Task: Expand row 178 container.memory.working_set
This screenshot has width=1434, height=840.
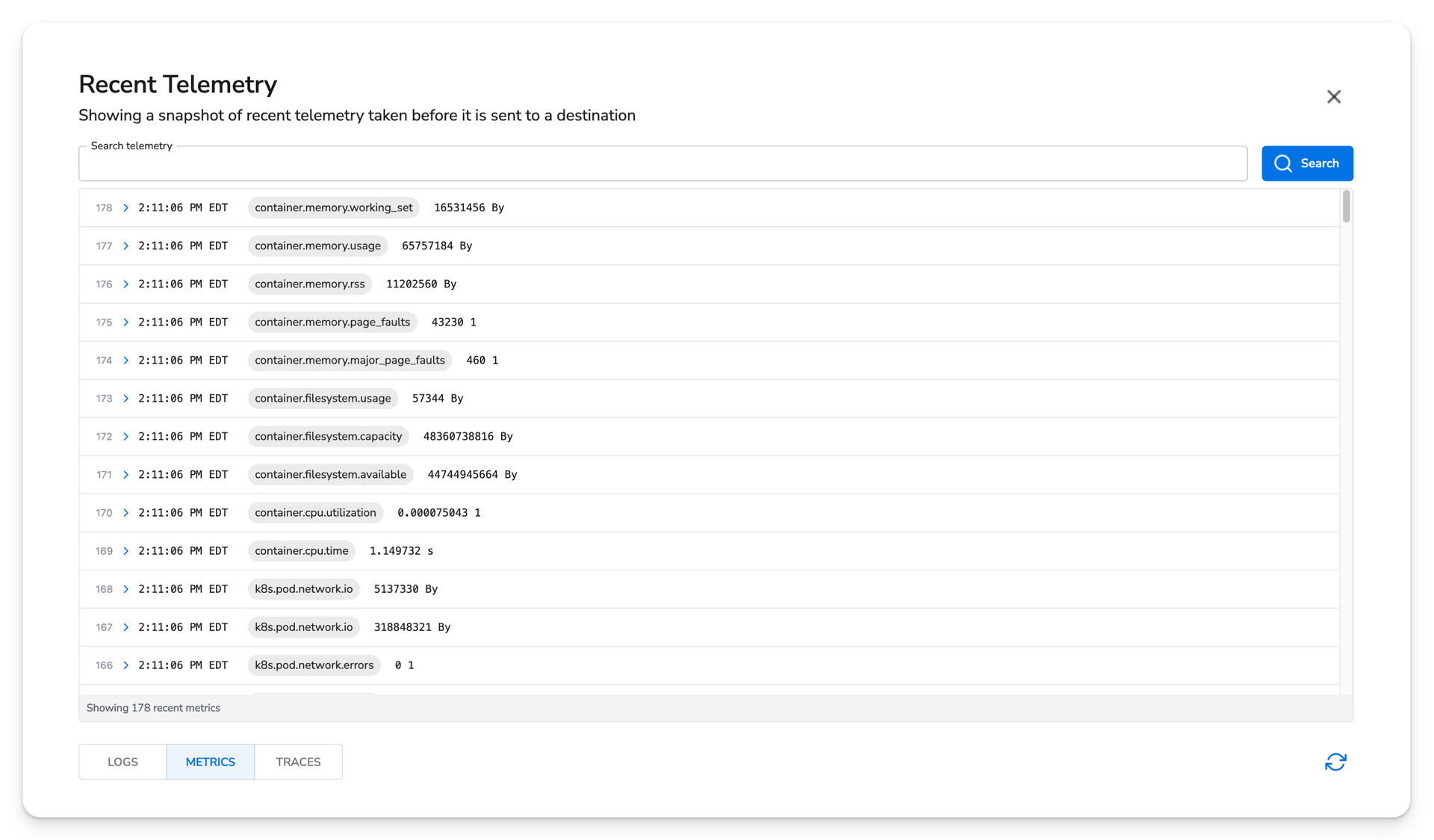Action: [x=125, y=207]
